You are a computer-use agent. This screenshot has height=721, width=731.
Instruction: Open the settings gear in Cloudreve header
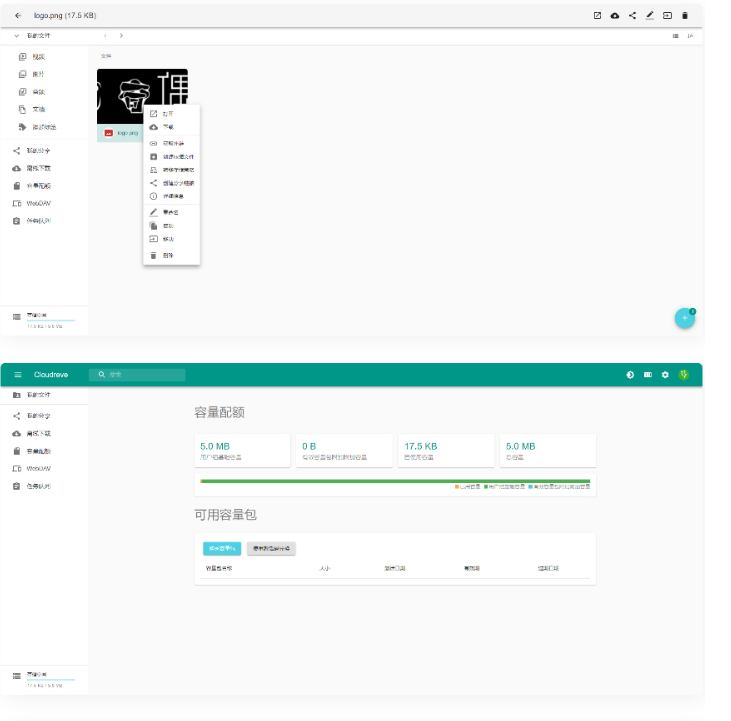pyautogui.click(x=665, y=375)
